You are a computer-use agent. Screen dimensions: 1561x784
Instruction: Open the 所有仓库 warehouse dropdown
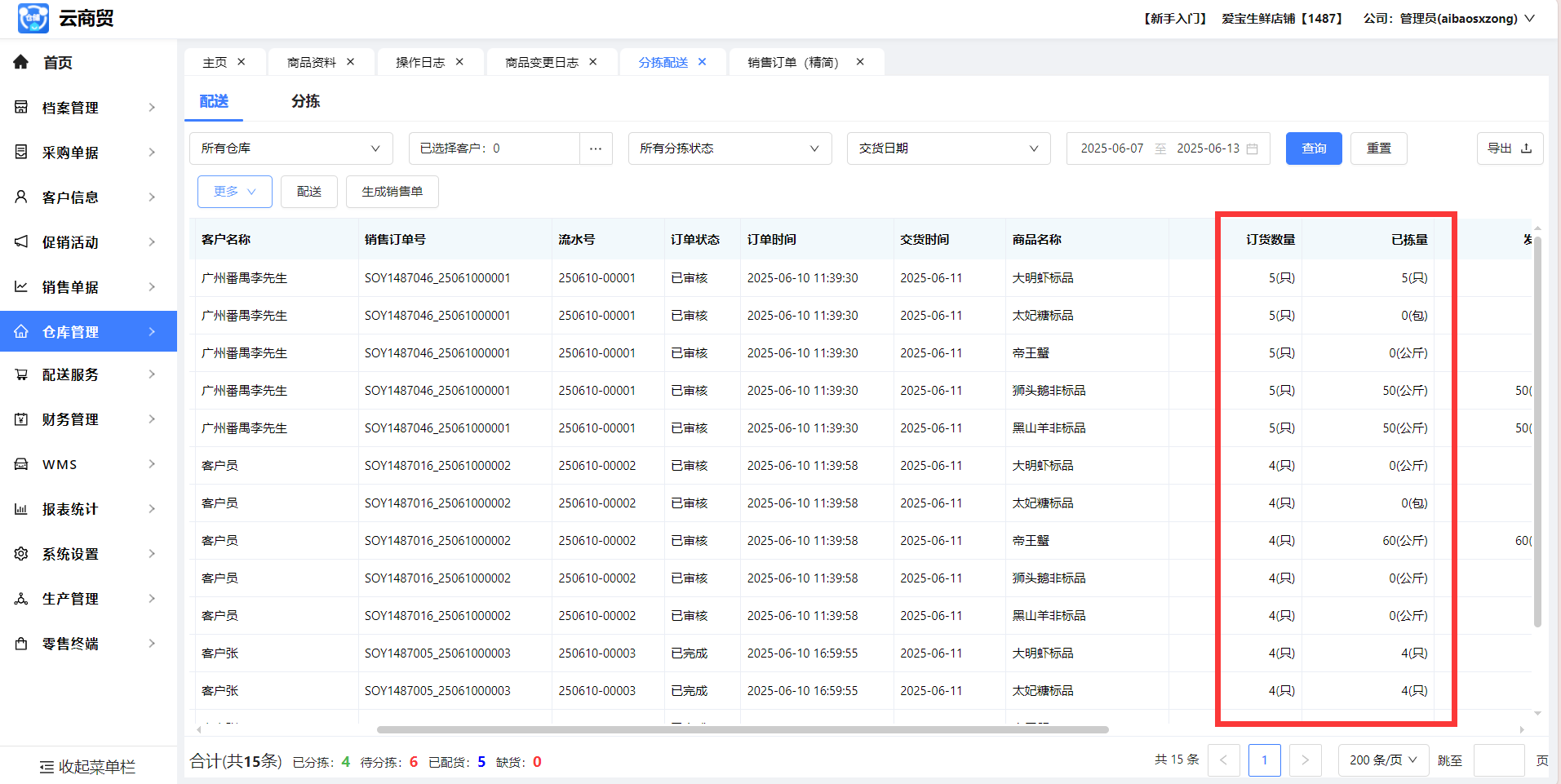pos(291,148)
